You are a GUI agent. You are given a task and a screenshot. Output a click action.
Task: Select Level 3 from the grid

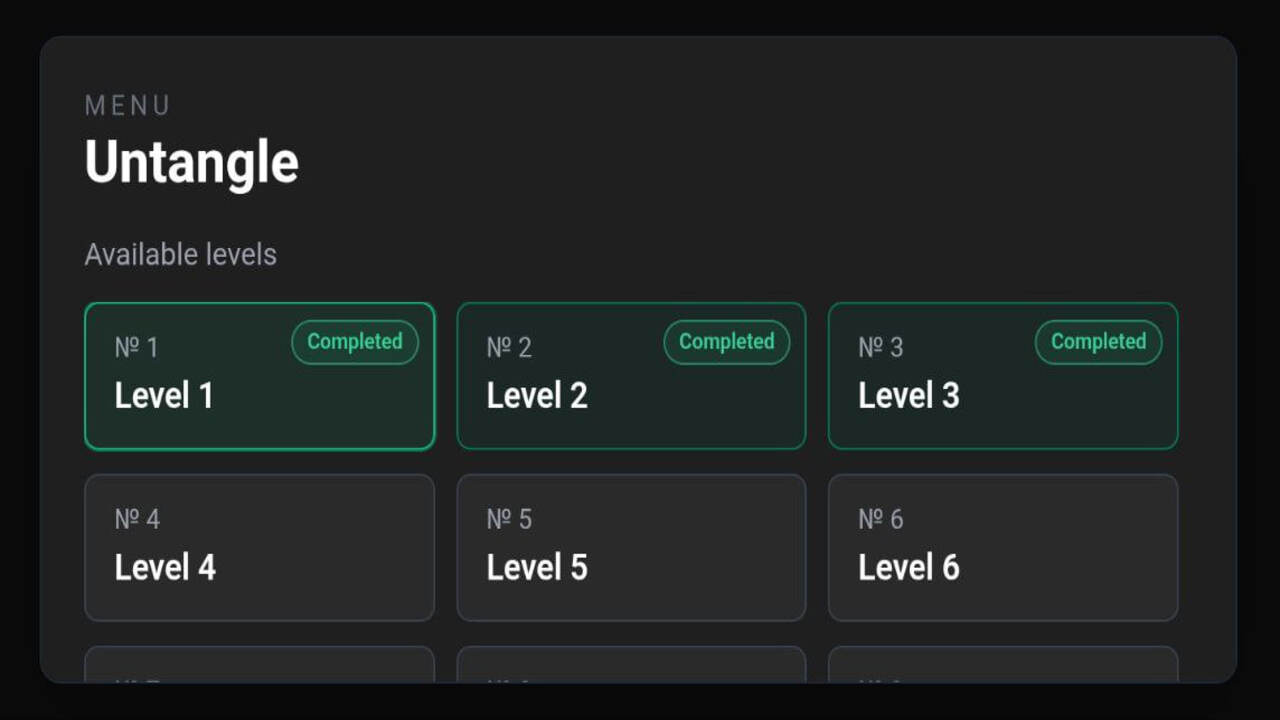tap(1003, 375)
